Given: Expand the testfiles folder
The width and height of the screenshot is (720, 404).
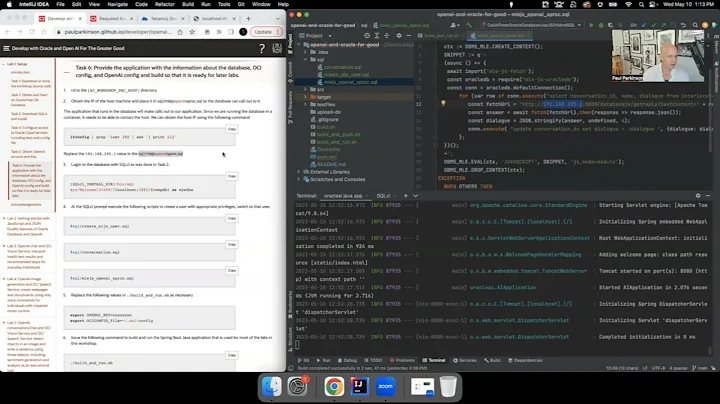Looking at the screenshot, I should (305, 104).
